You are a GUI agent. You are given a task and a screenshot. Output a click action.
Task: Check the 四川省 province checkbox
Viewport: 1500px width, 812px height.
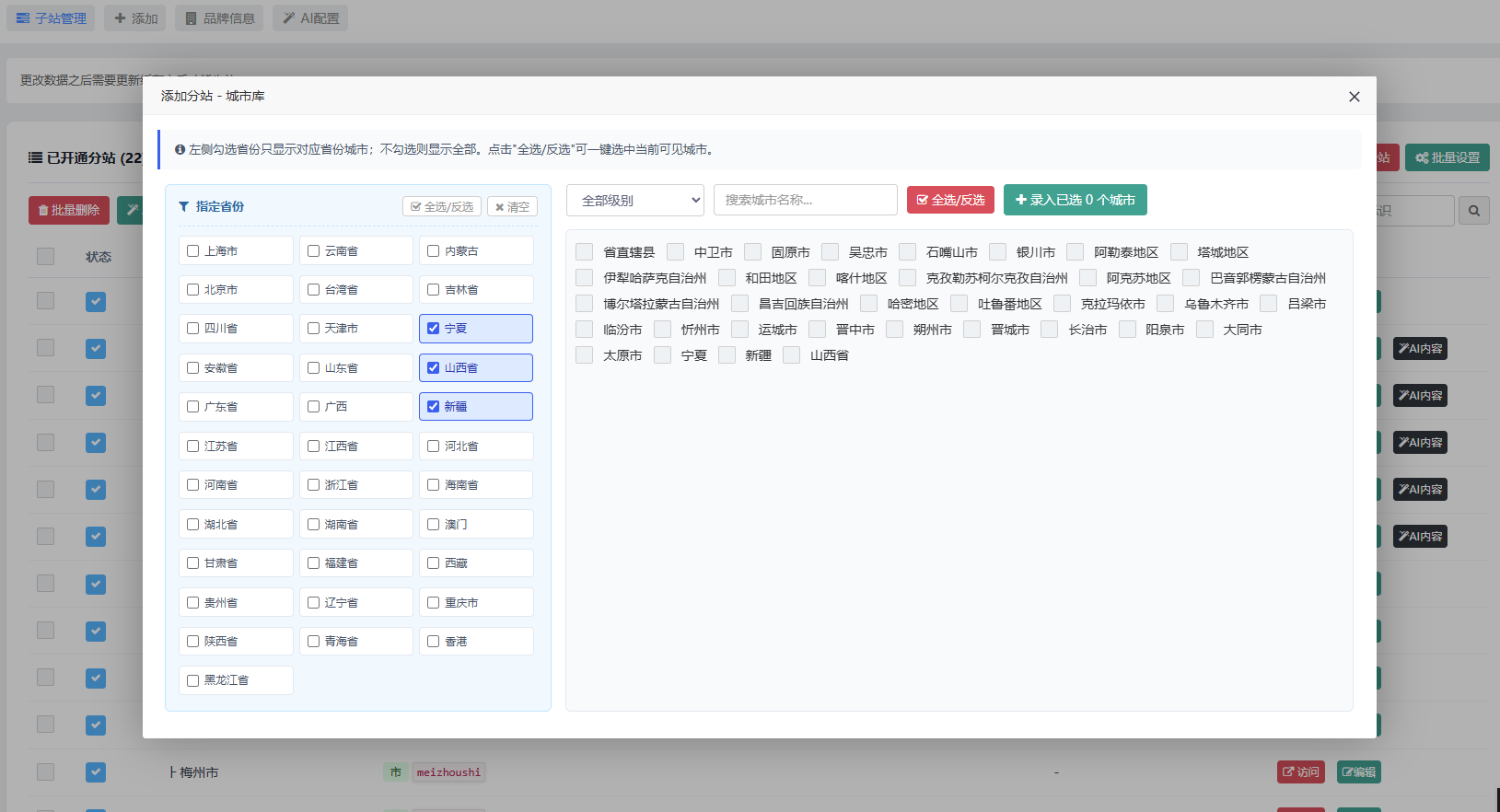(x=193, y=328)
